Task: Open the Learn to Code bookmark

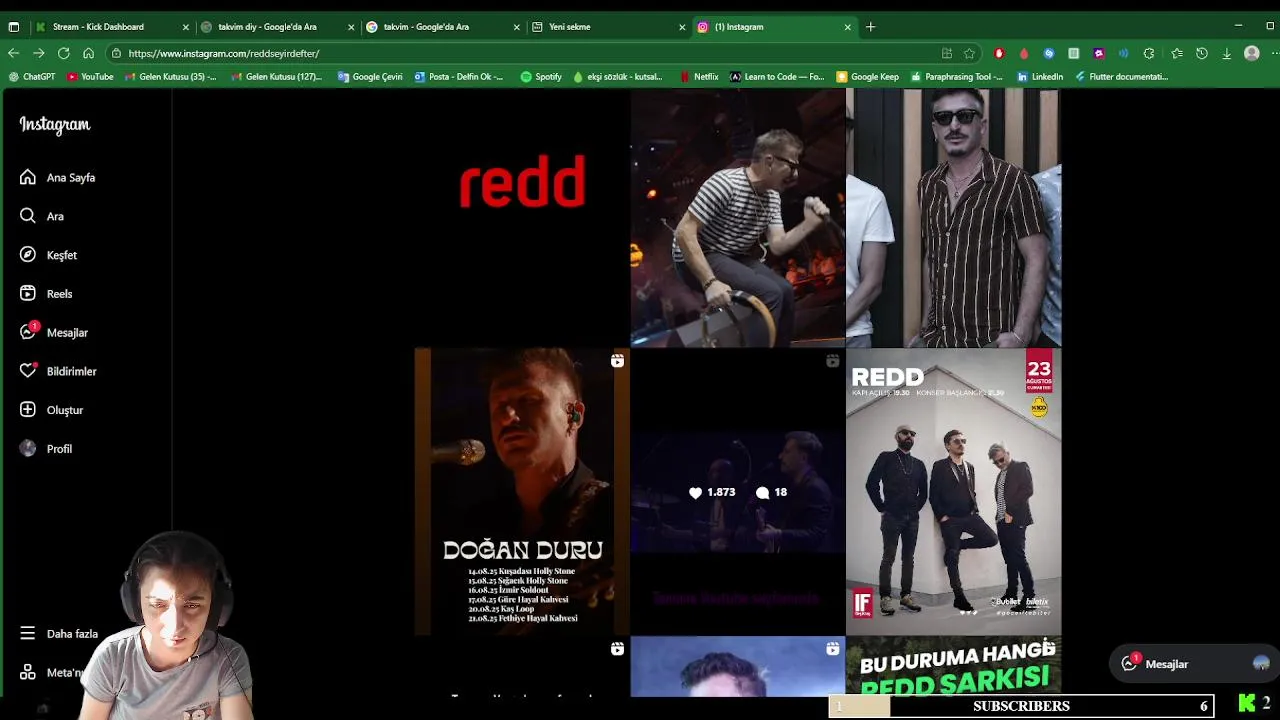Action: 777,76
